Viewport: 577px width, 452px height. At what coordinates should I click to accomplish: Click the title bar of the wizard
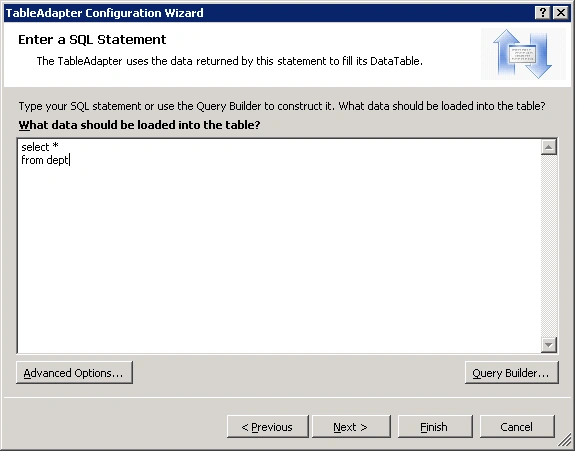pyautogui.click(x=269, y=13)
